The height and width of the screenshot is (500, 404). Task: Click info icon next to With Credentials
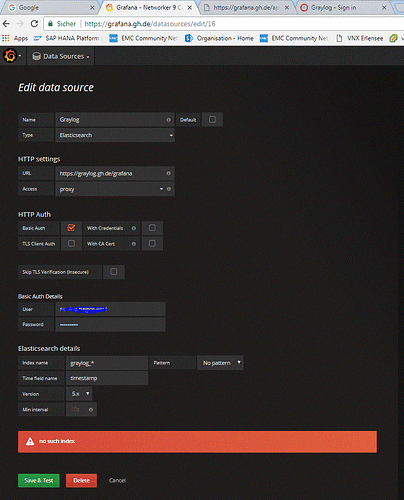click(134, 228)
